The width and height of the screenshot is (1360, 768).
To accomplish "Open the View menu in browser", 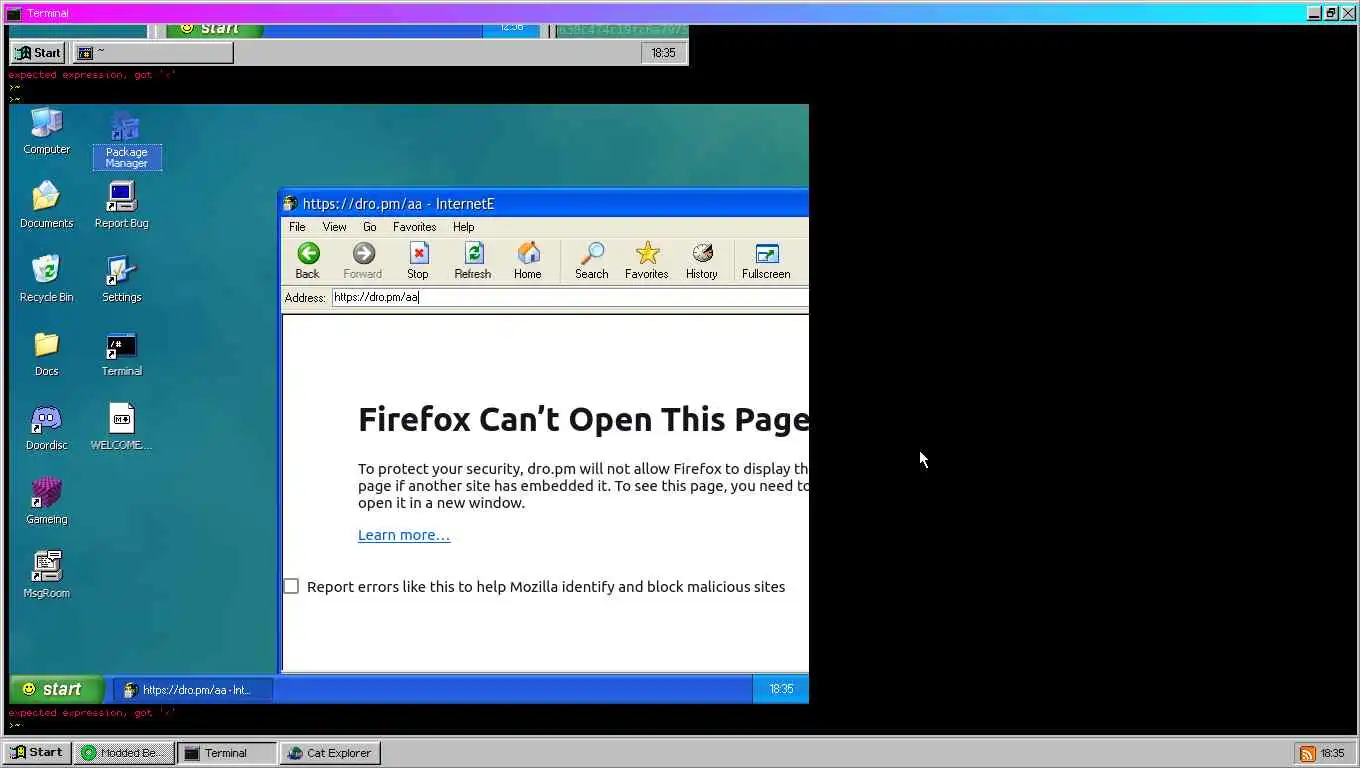I will [x=335, y=227].
